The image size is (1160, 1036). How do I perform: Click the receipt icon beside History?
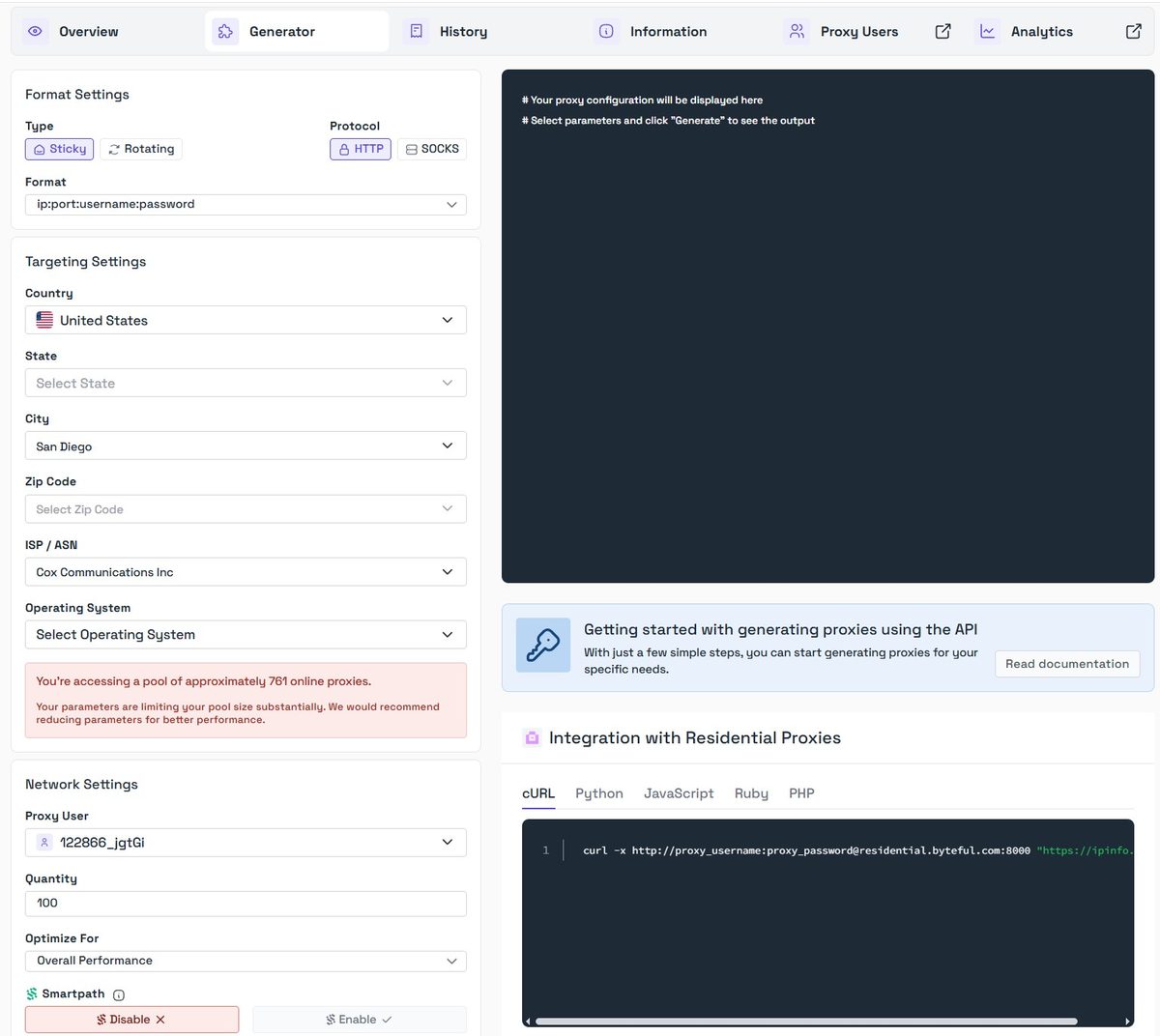pyautogui.click(x=416, y=31)
